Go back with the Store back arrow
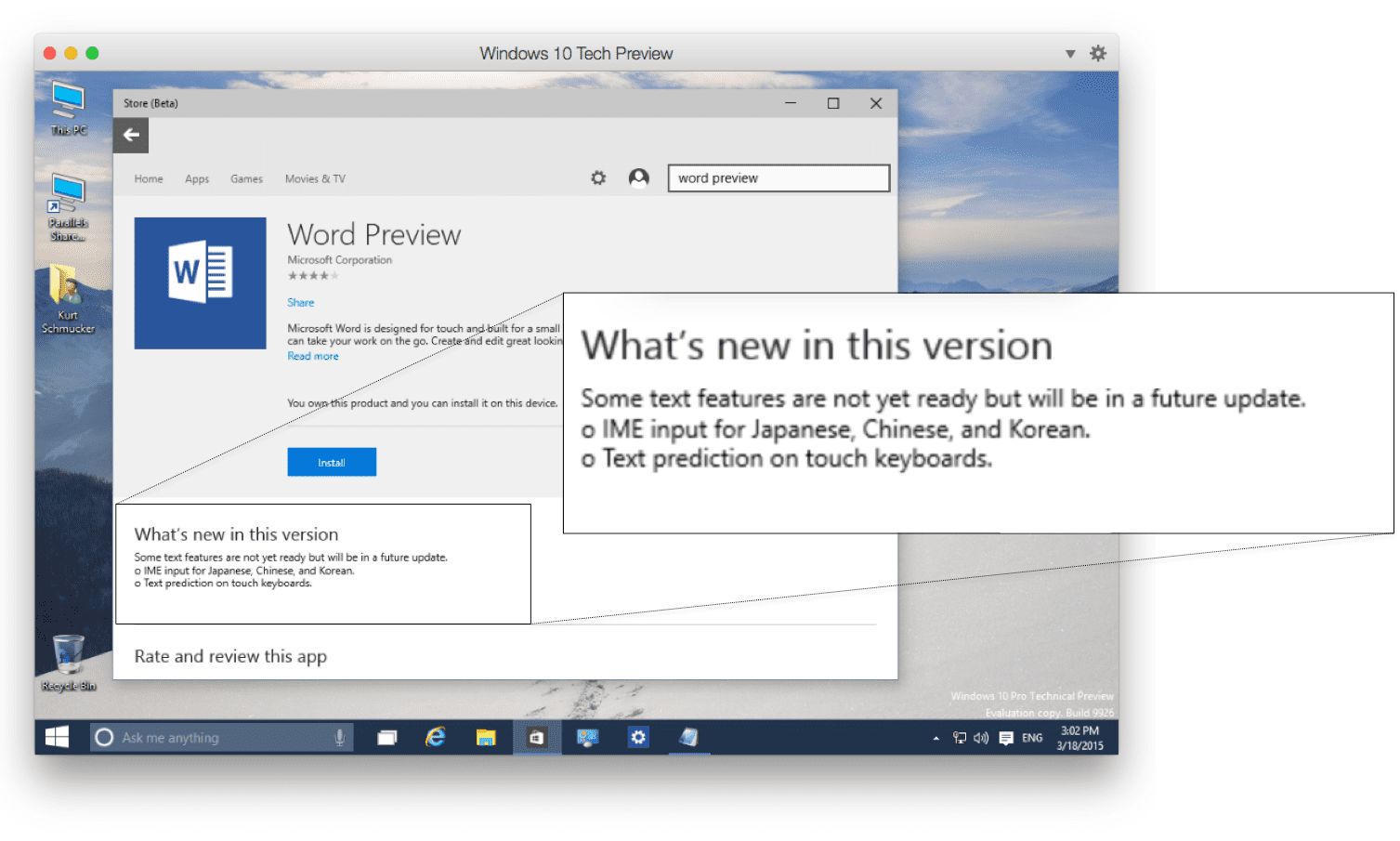This screenshot has width=1400, height=841. click(x=131, y=135)
